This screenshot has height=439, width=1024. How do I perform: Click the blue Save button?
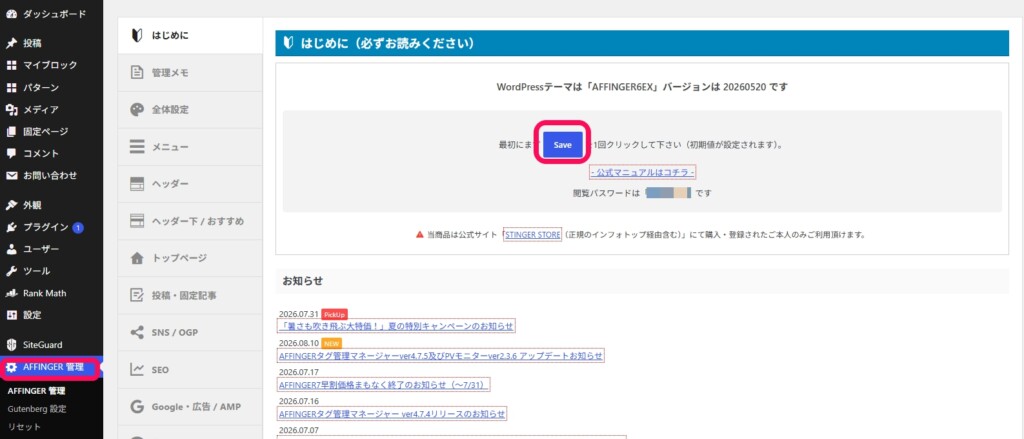pyautogui.click(x=562, y=145)
